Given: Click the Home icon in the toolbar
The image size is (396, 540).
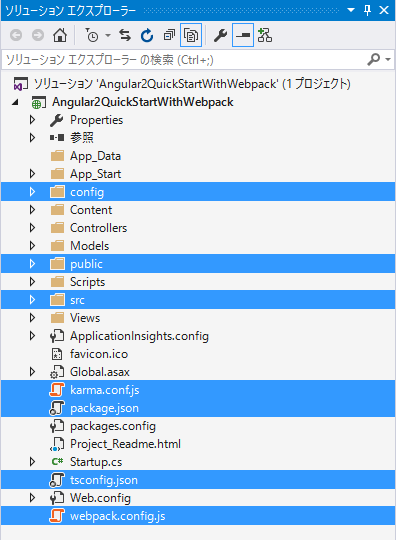Looking at the screenshot, I should coord(60,35).
